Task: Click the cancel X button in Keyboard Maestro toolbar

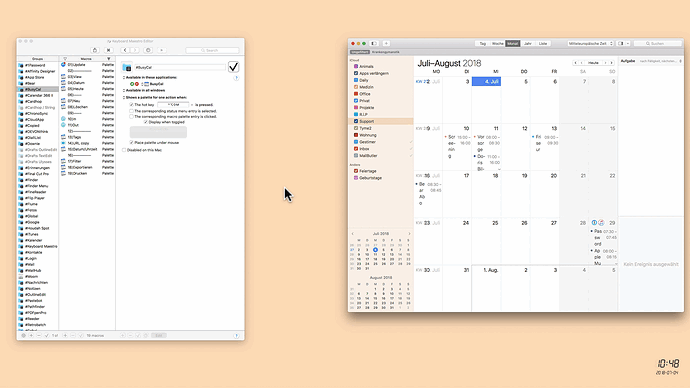Action: click(x=109, y=50)
